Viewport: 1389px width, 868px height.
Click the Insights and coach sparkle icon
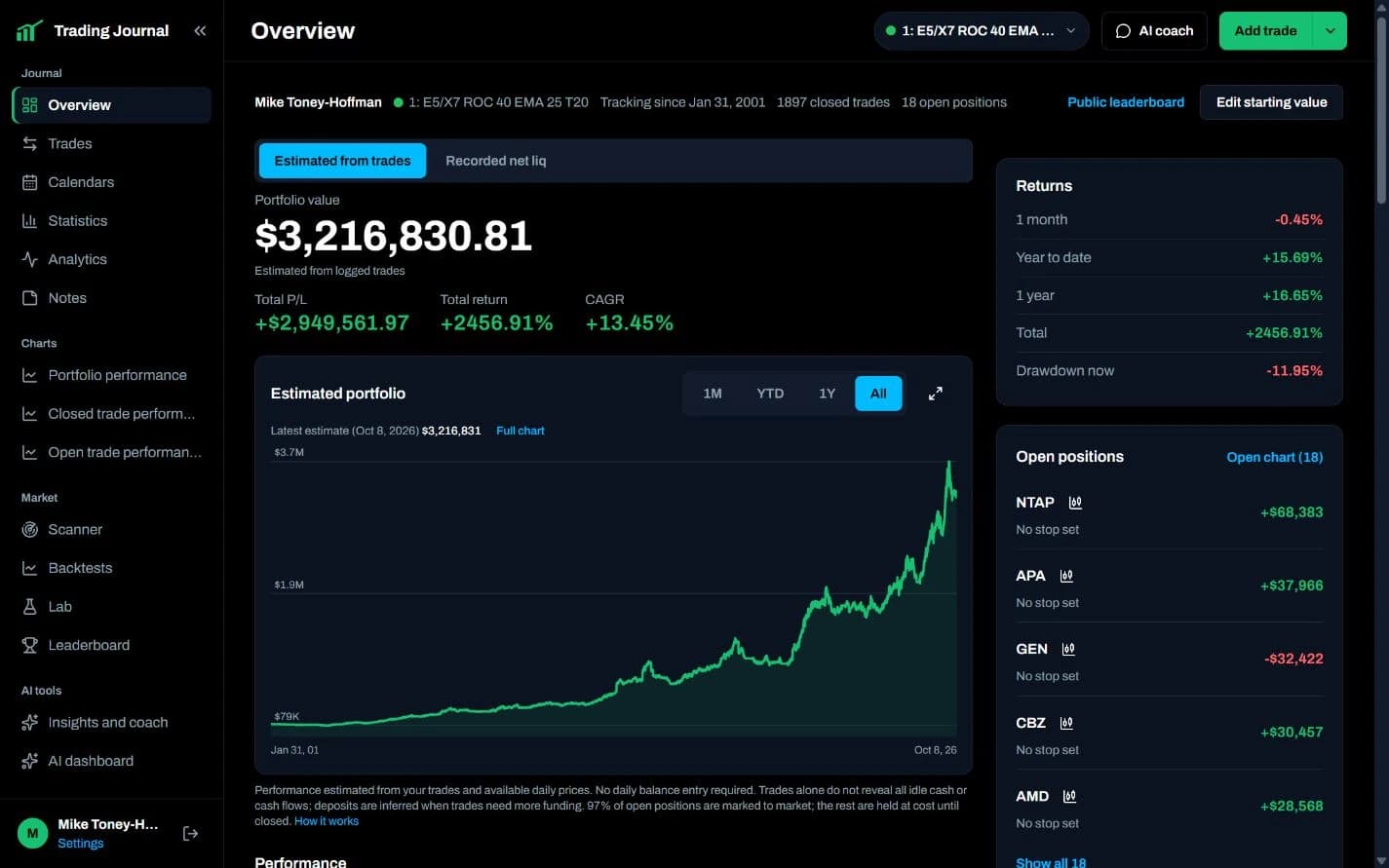[30, 723]
